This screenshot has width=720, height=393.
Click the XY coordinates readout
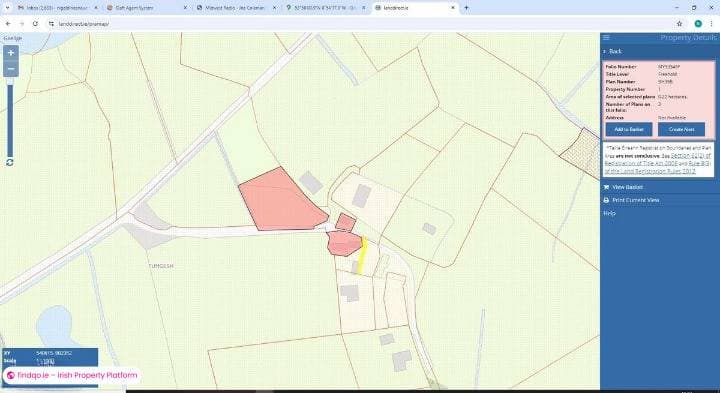point(53,353)
